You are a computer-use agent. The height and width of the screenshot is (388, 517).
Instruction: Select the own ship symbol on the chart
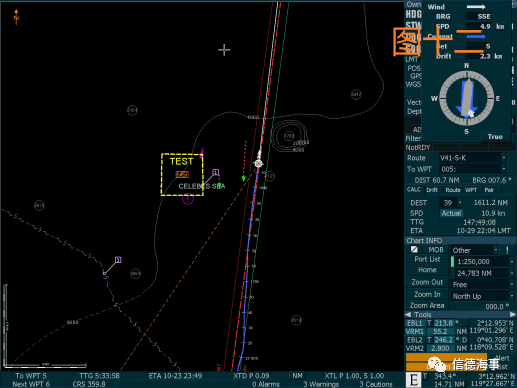coord(258,163)
